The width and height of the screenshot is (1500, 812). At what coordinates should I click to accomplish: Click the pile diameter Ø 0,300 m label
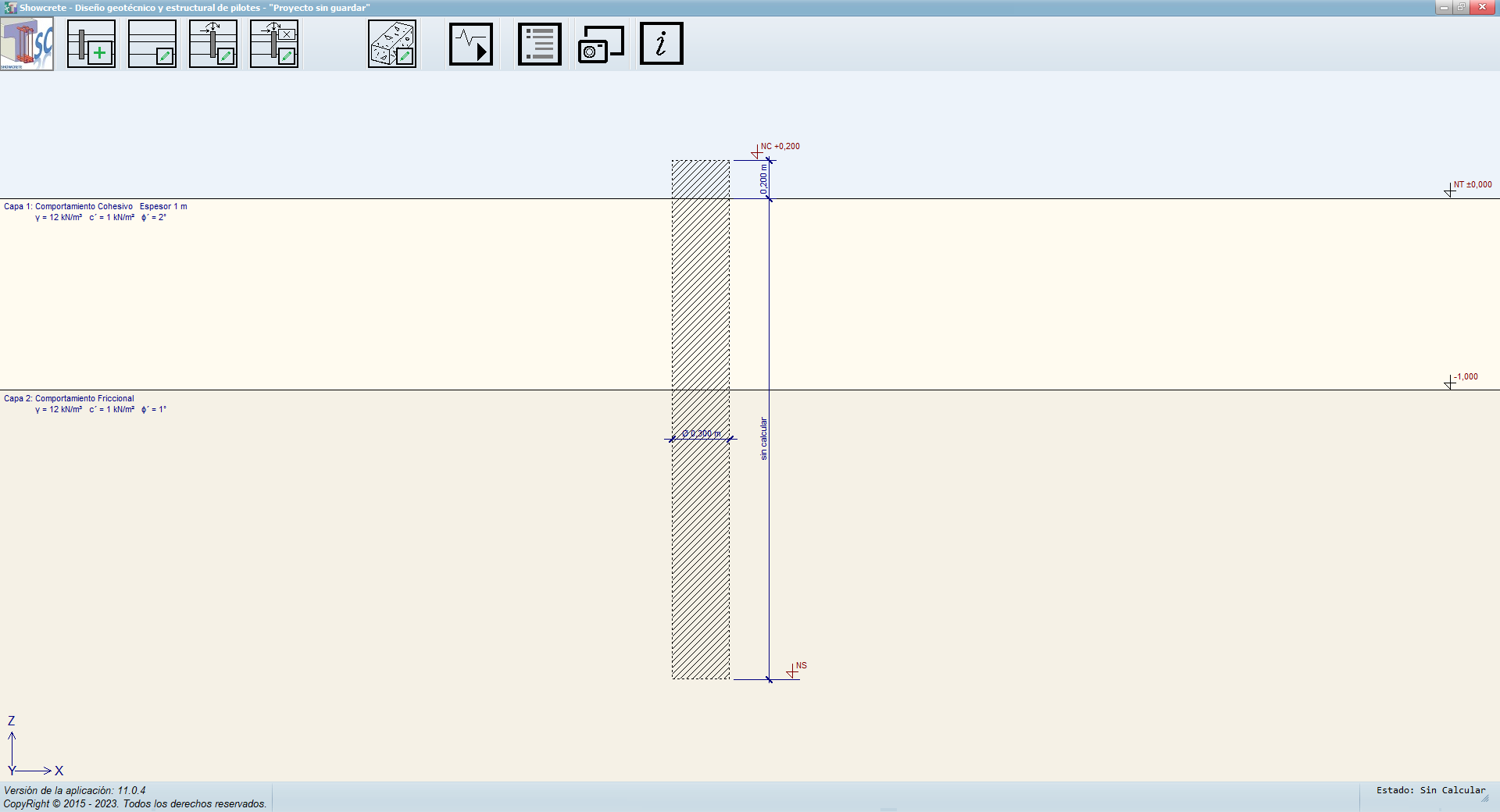(x=701, y=433)
